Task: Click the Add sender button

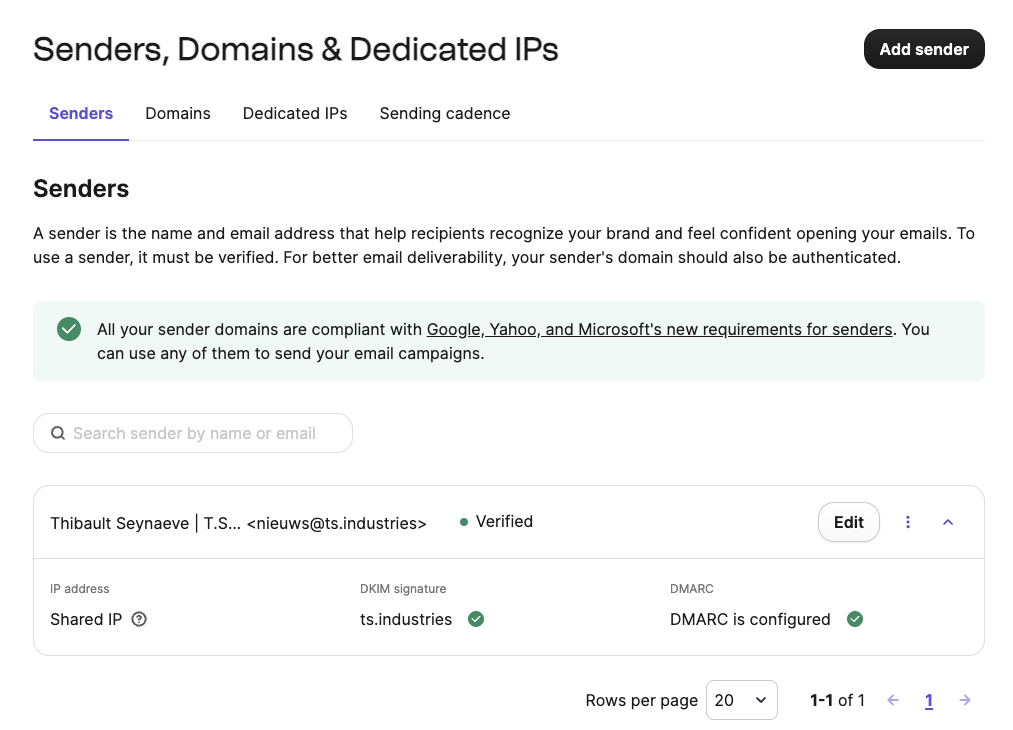Action: [923, 49]
